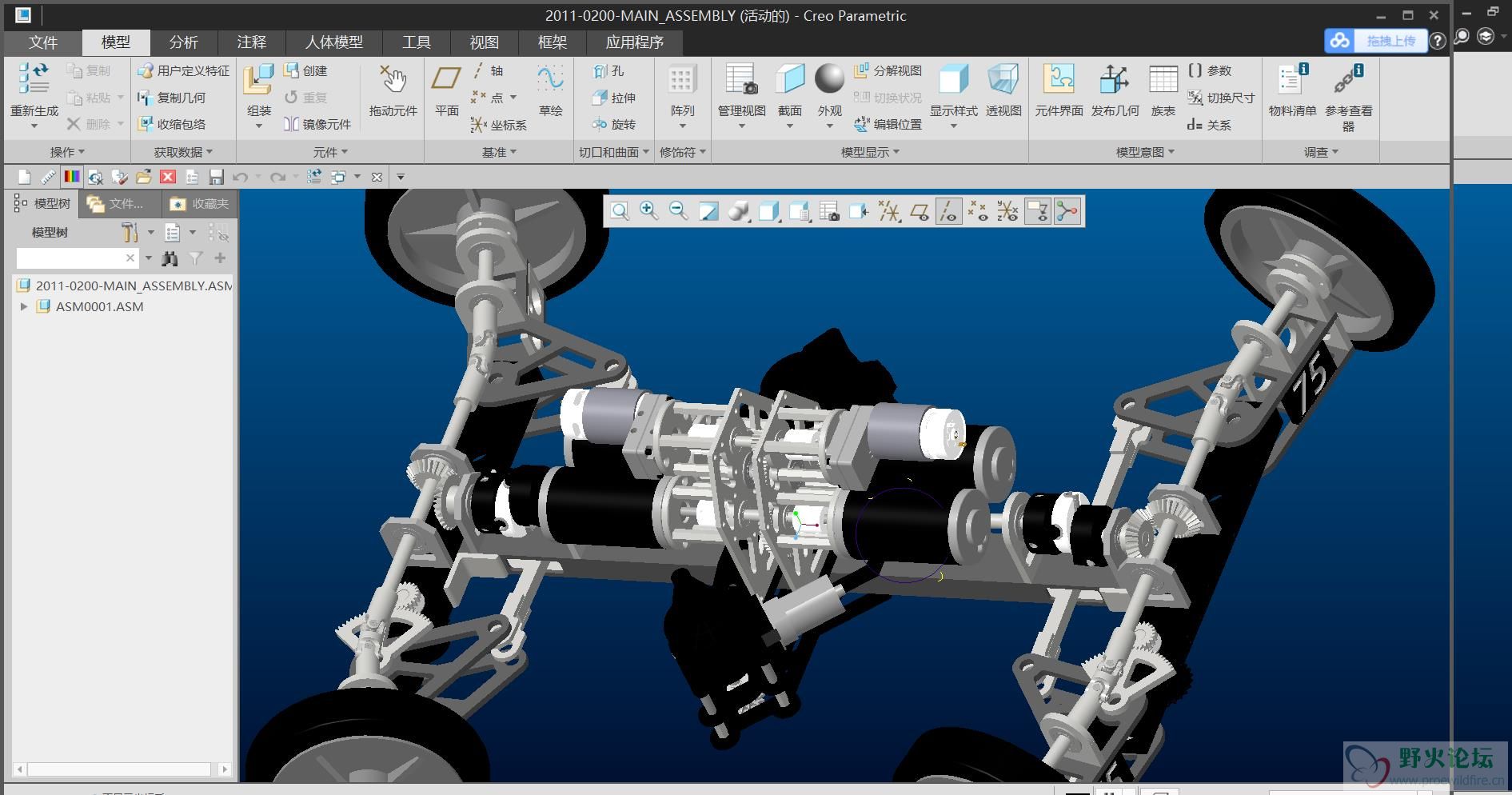Click 收缩包络 button
Image resolution: width=1512 pixels, height=795 pixels.
click(171, 124)
